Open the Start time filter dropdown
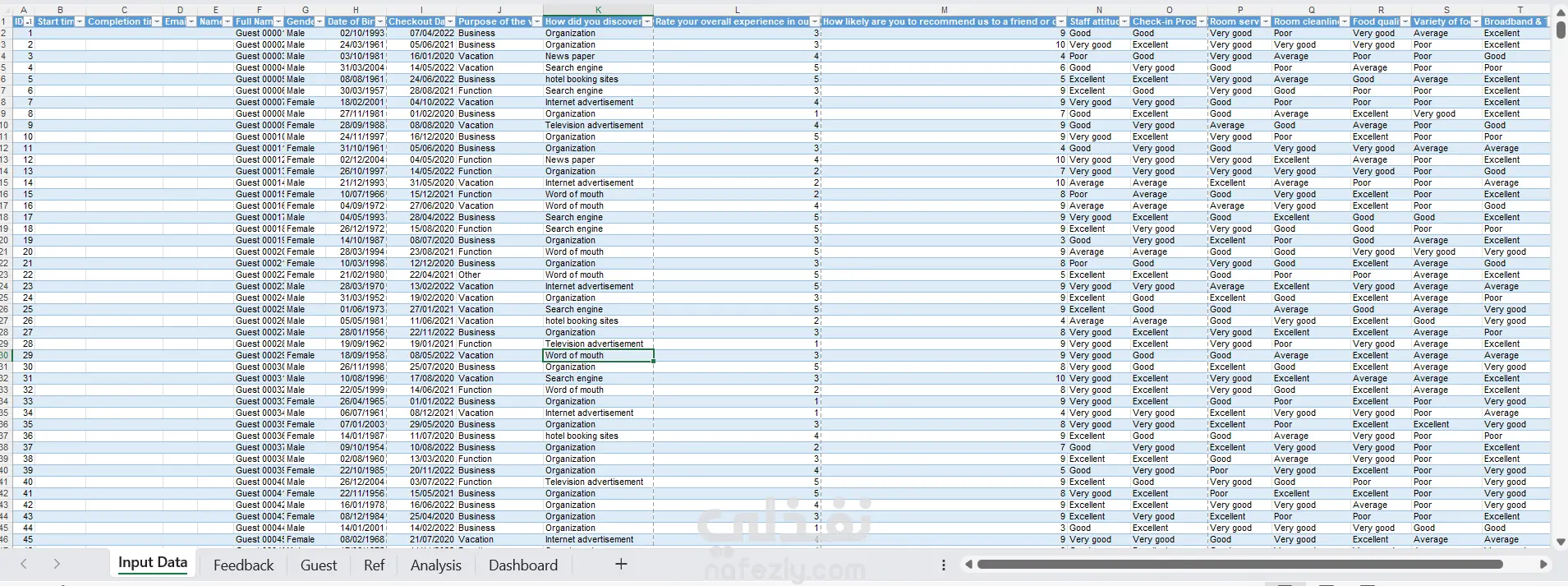This screenshot has height=586, width=1568. tap(80, 21)
